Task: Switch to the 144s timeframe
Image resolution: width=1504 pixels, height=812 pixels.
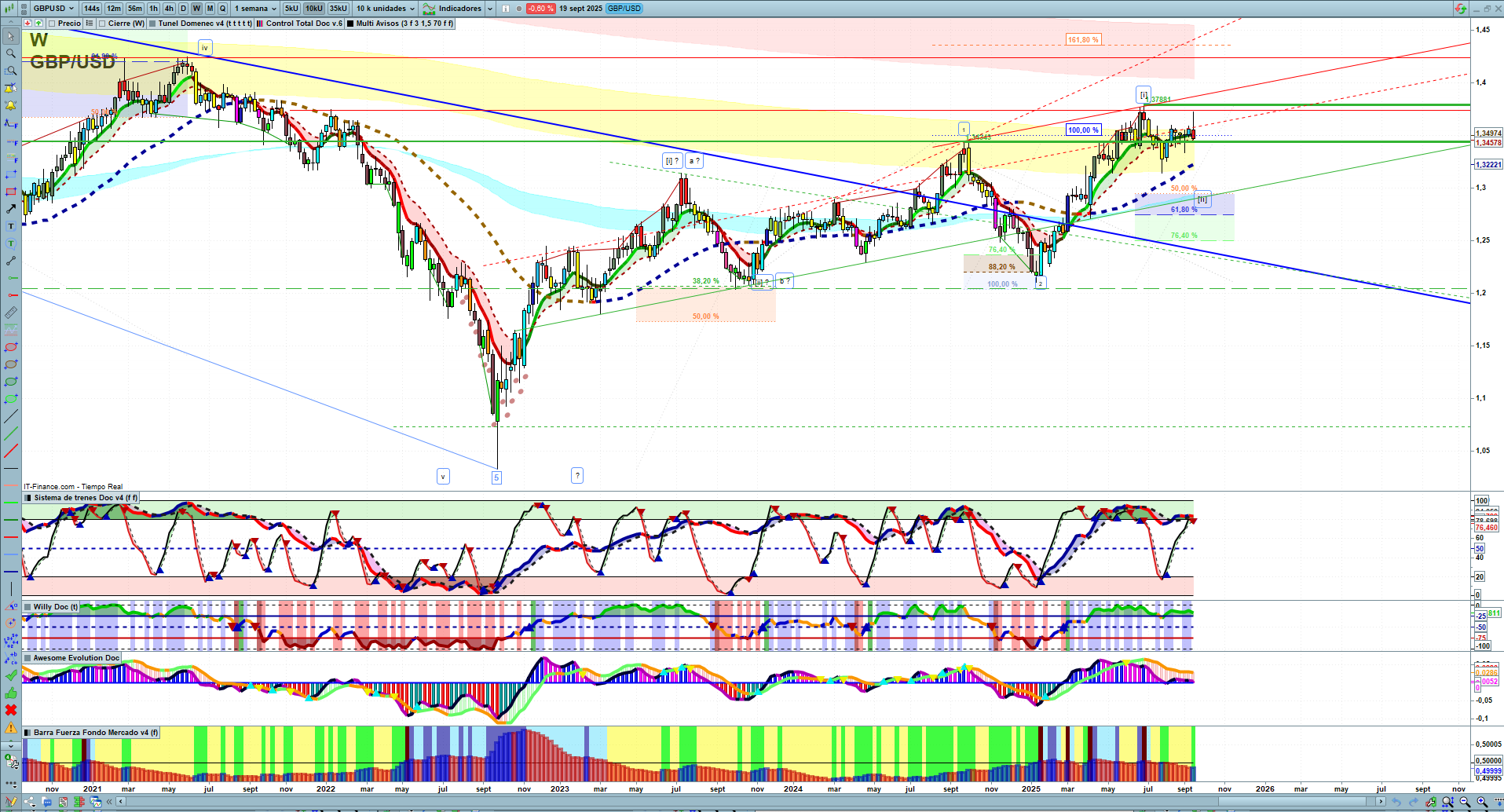Action: [x=92, y=9]
